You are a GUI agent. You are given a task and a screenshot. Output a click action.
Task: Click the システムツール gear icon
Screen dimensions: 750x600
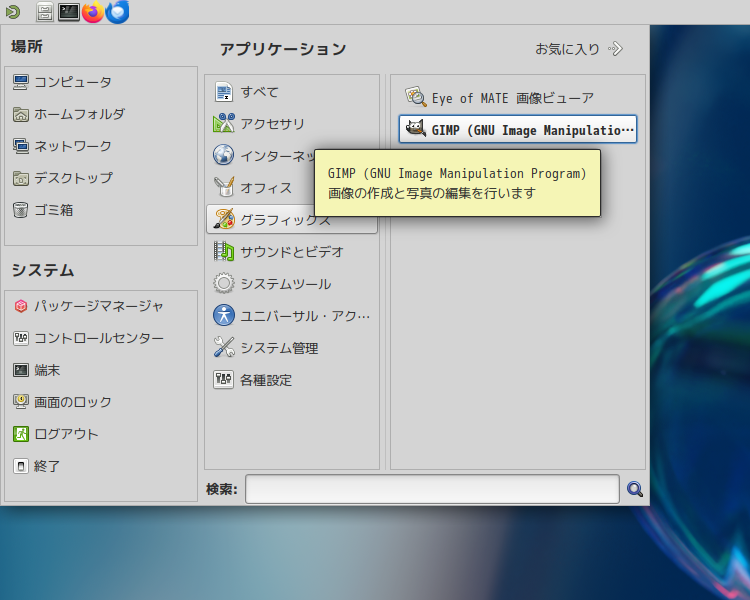(x=223, y=283)
